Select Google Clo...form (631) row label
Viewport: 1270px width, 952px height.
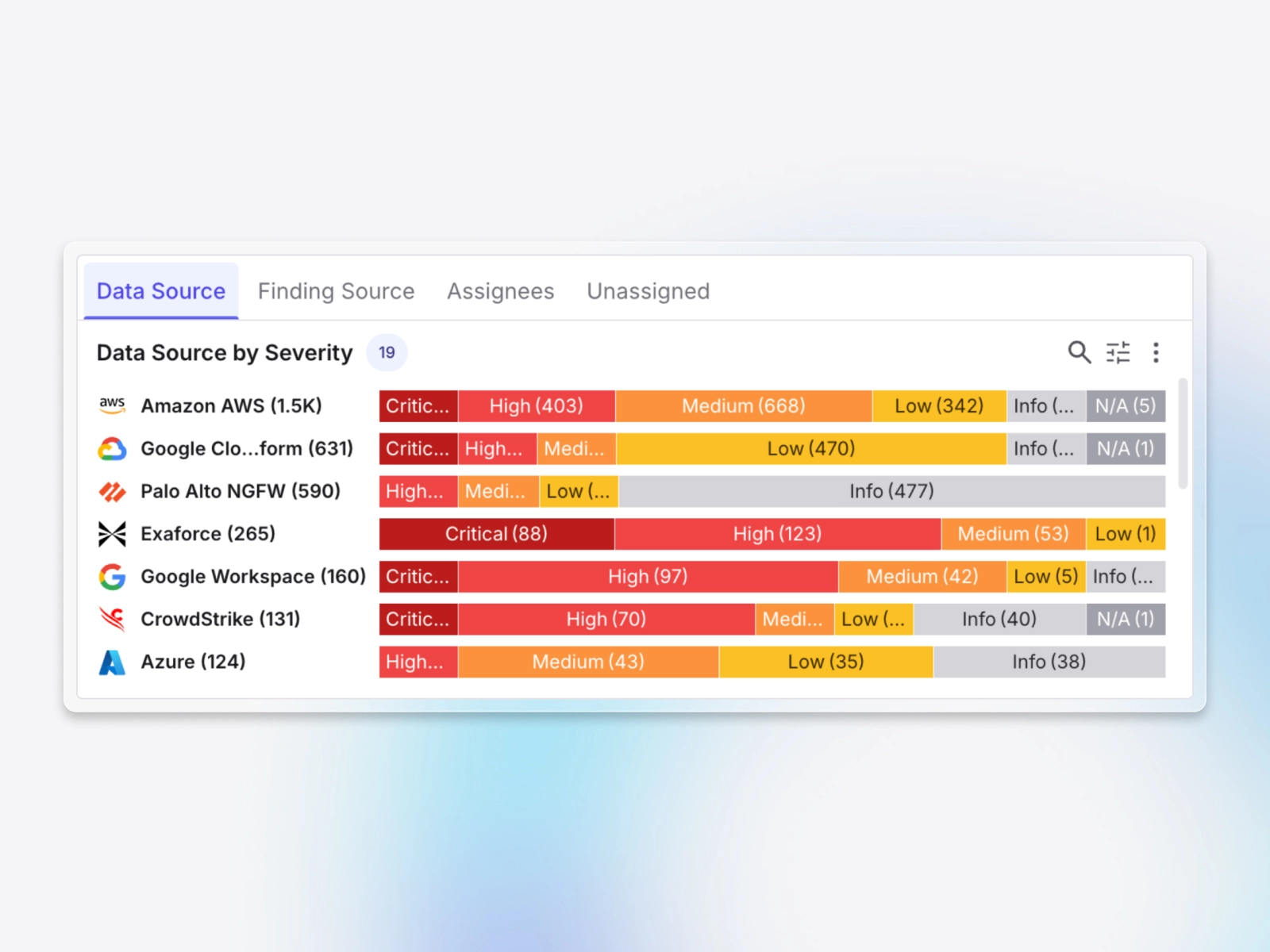point(247,448)
